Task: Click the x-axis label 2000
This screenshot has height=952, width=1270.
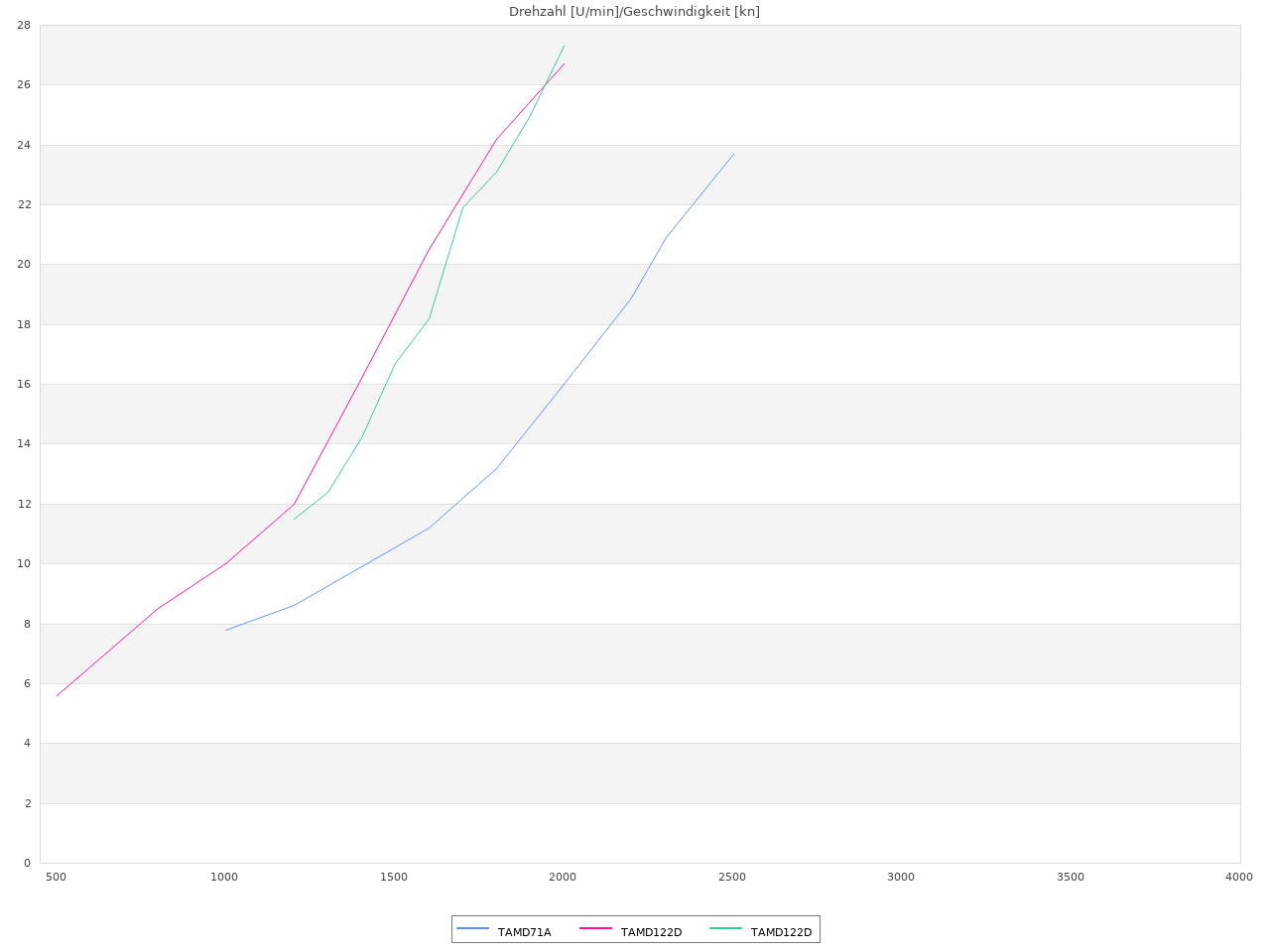Action: (563, 877)
